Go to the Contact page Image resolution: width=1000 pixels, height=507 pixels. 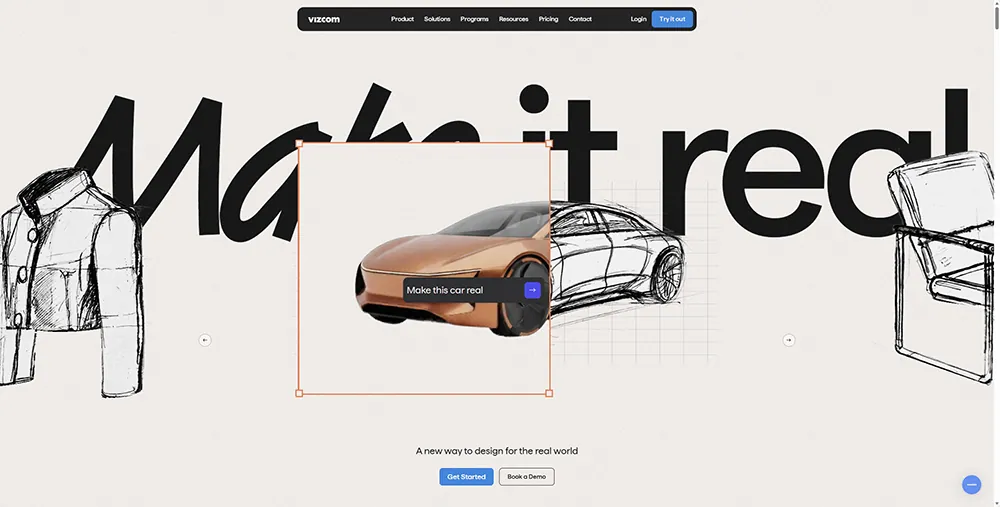coord(580,19)
